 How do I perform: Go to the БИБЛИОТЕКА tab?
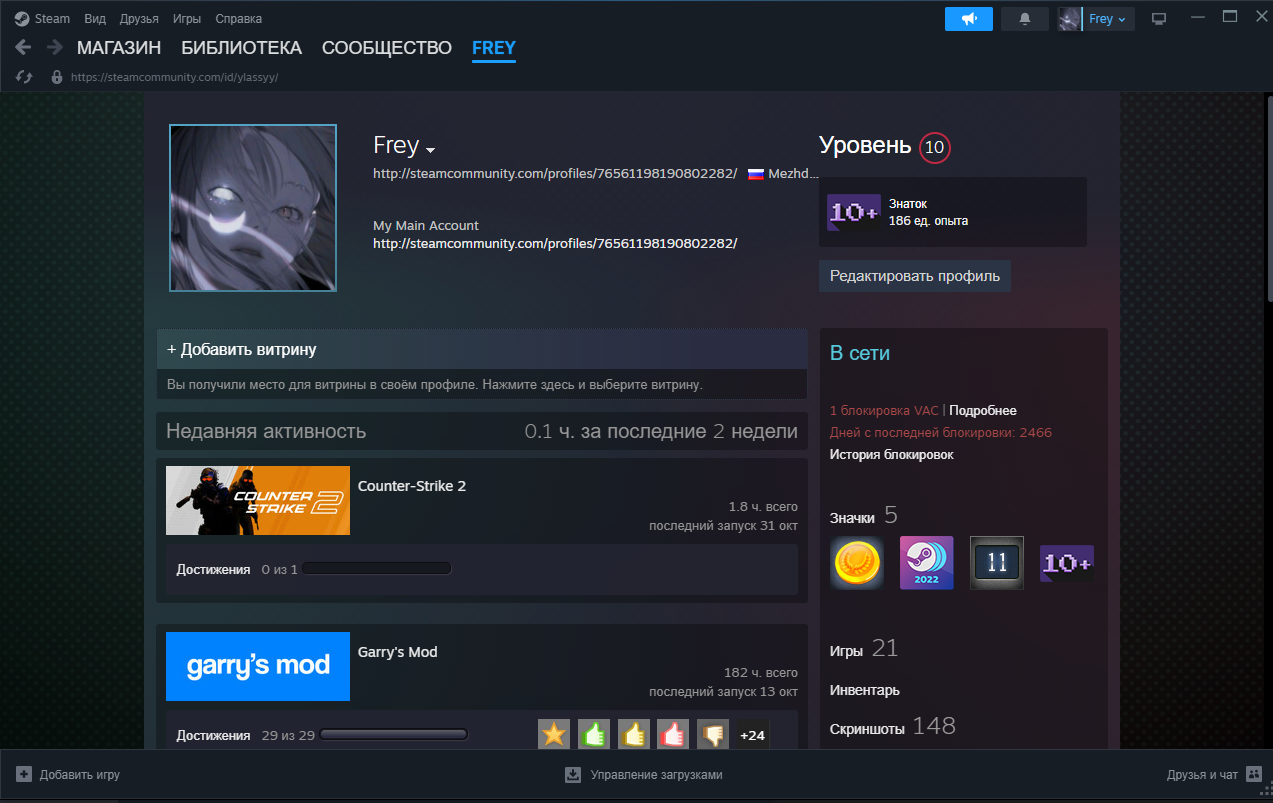coord(241,47)
